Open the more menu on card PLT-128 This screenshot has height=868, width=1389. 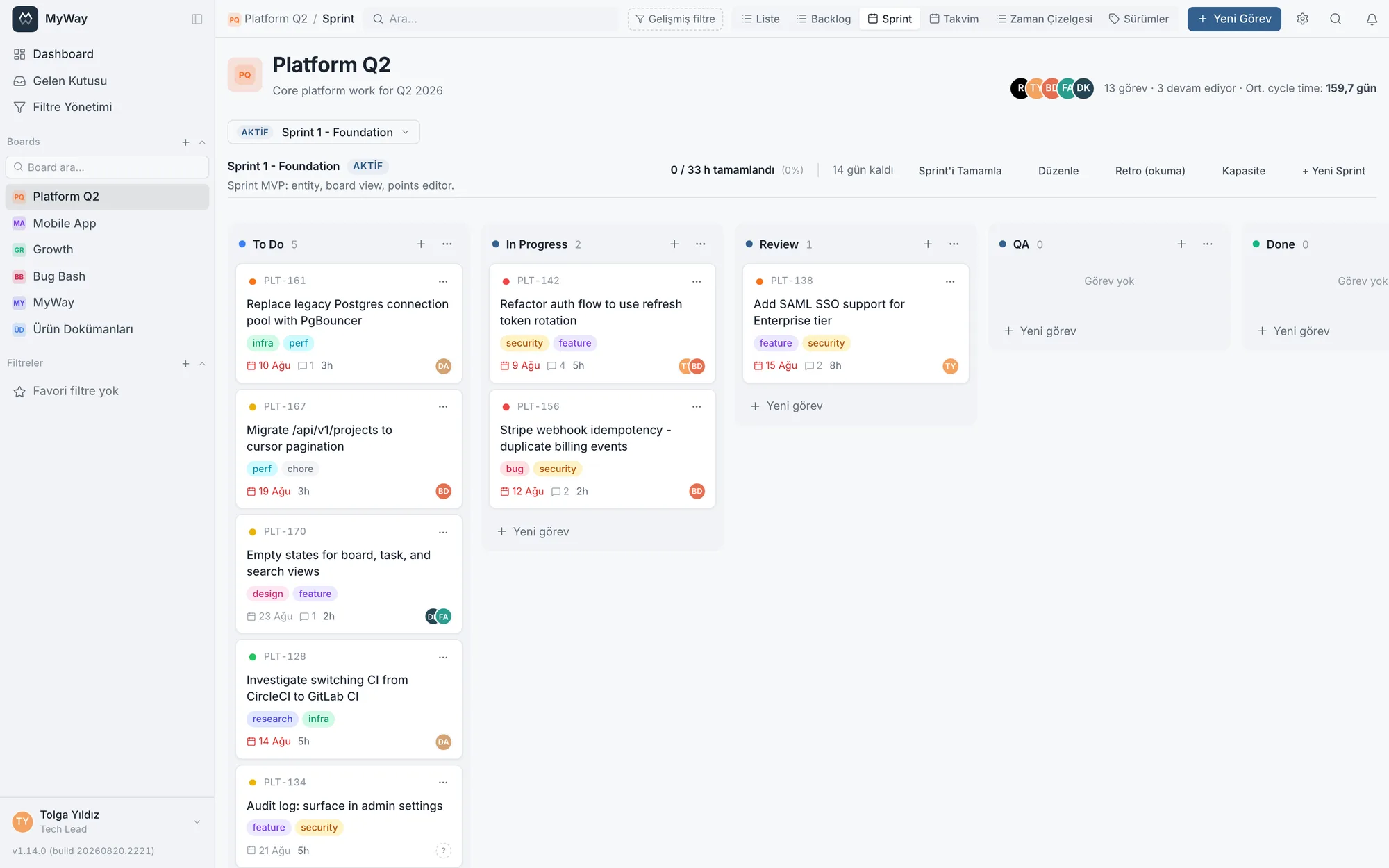click(443, 657)
